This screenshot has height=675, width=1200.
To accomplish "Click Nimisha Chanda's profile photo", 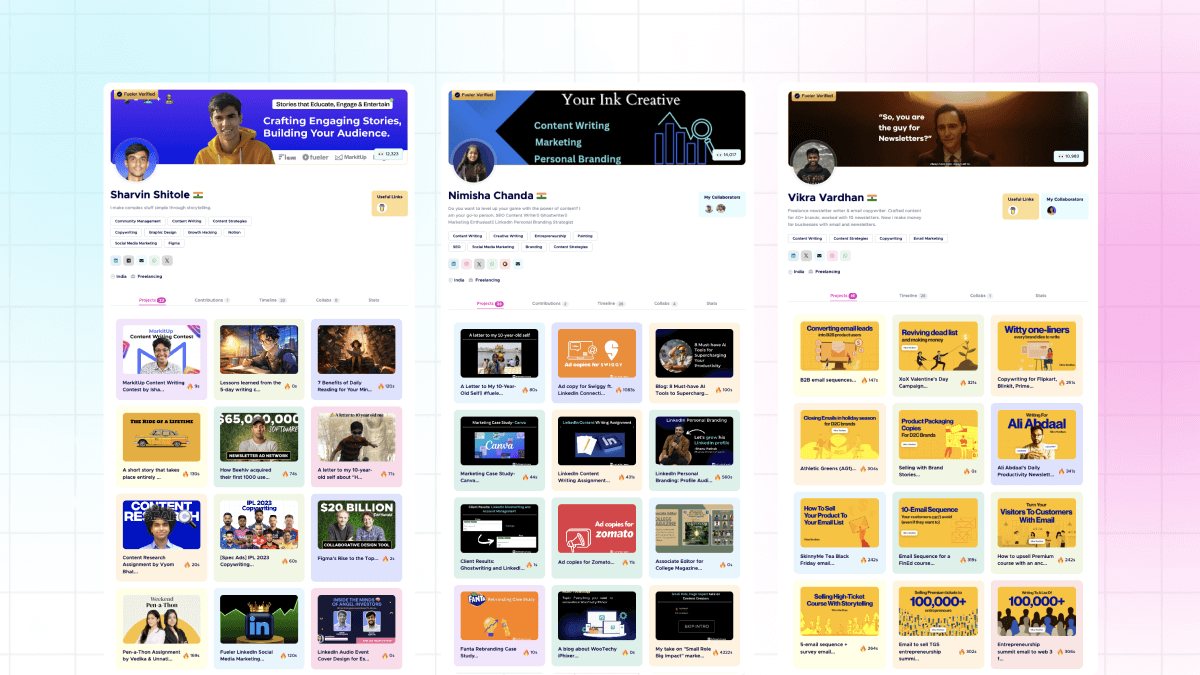I will pyautogui.click(x=473, y=162).
